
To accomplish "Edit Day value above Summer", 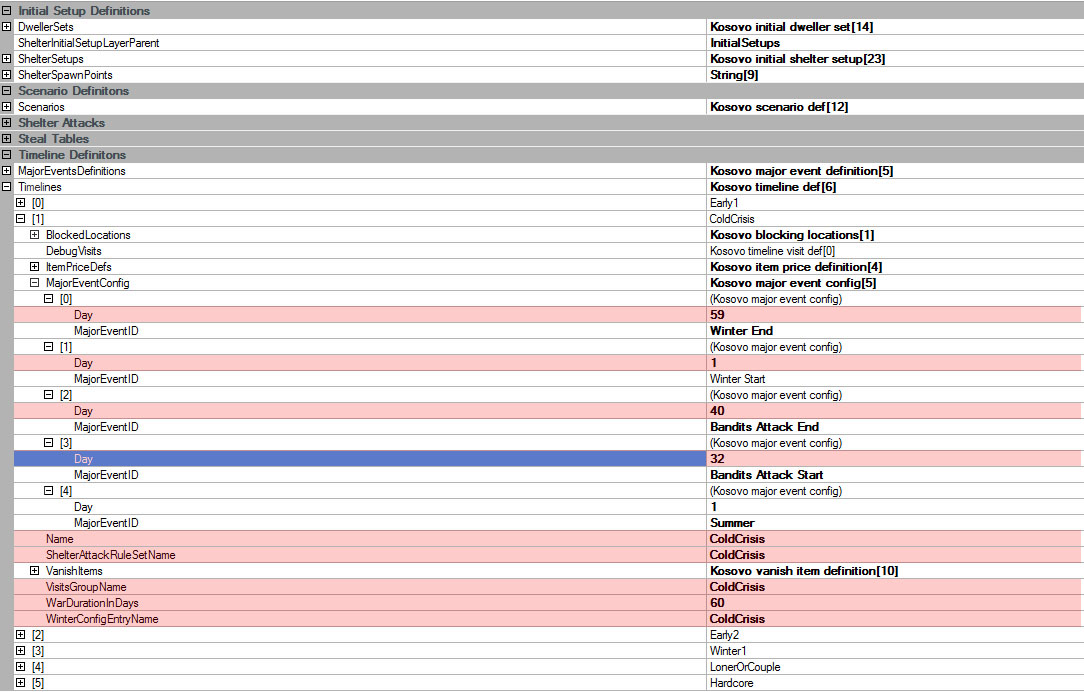I will click(895, 507).
